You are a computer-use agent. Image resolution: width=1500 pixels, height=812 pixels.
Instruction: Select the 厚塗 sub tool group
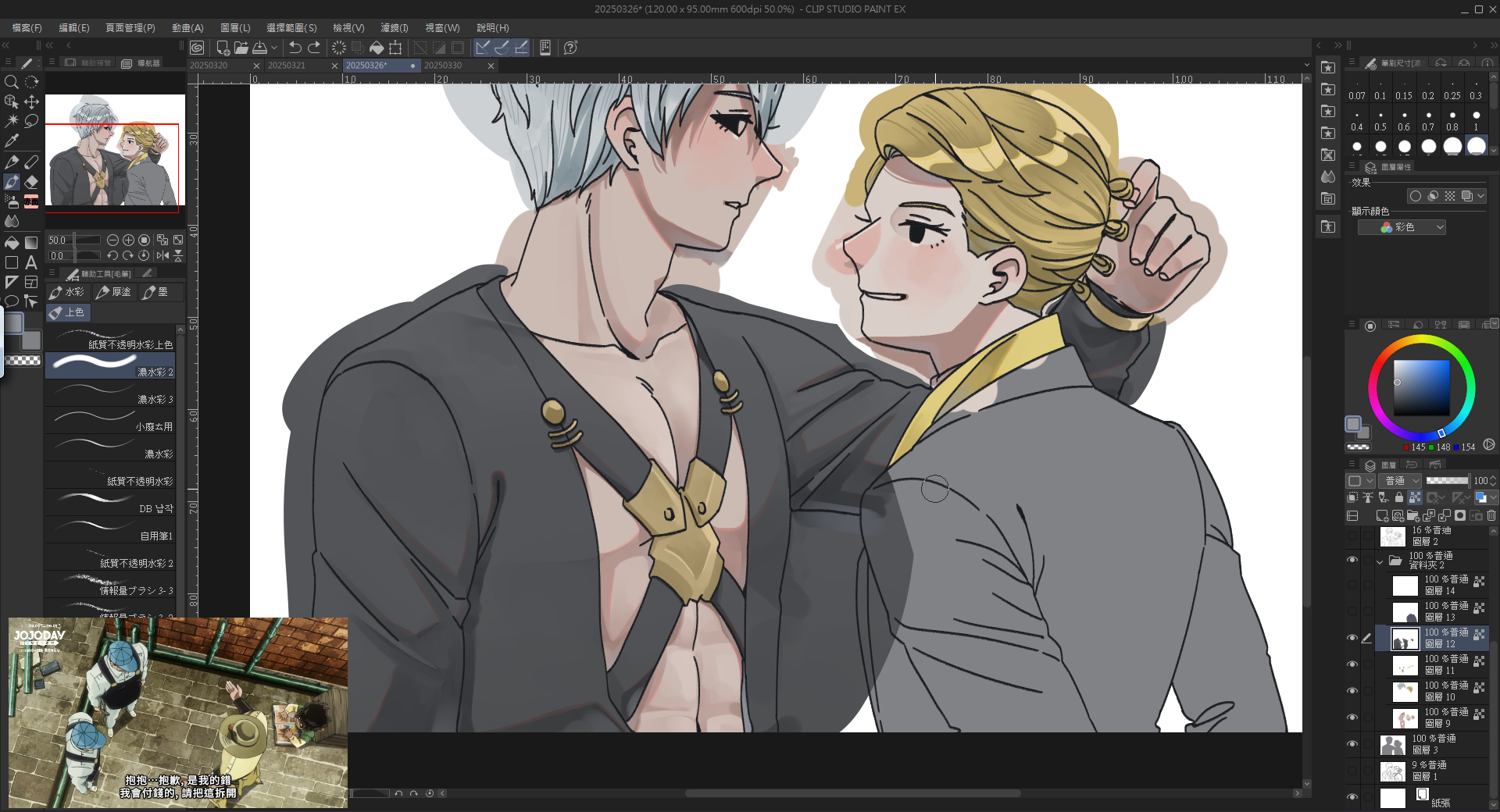tap(114, 292)
